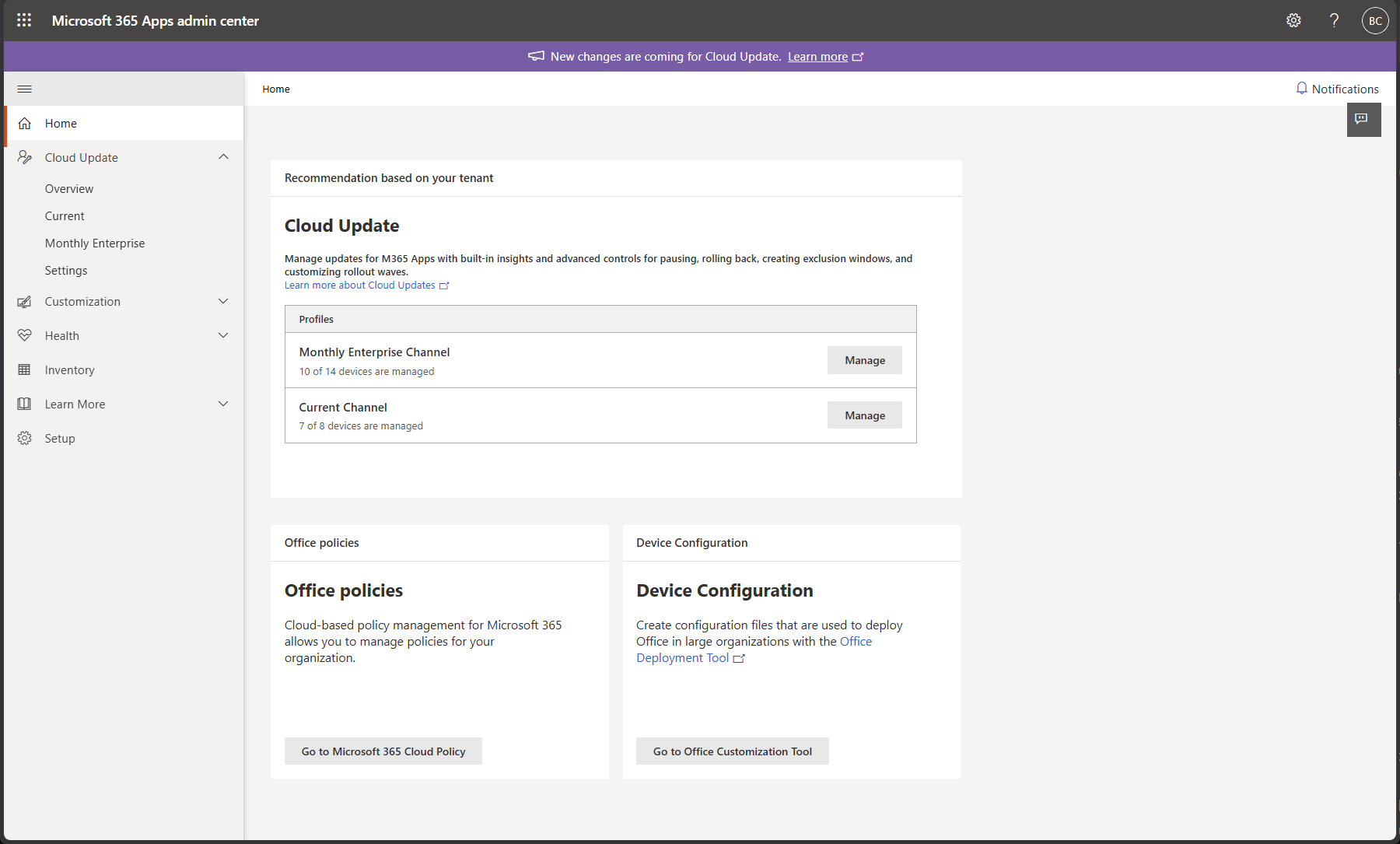1400x844 pixels.
Task: Click the megaphone icon in purple banner
Action: [536, 56]
